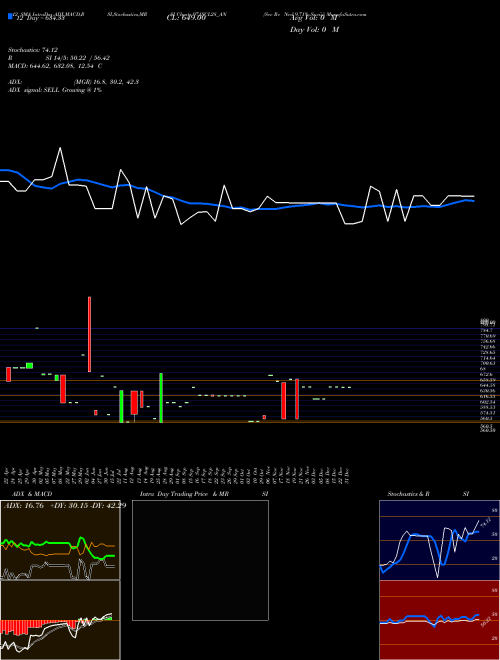Open the red RSI chart panel
The image size is (500, 660).
[x=439, y=620]
